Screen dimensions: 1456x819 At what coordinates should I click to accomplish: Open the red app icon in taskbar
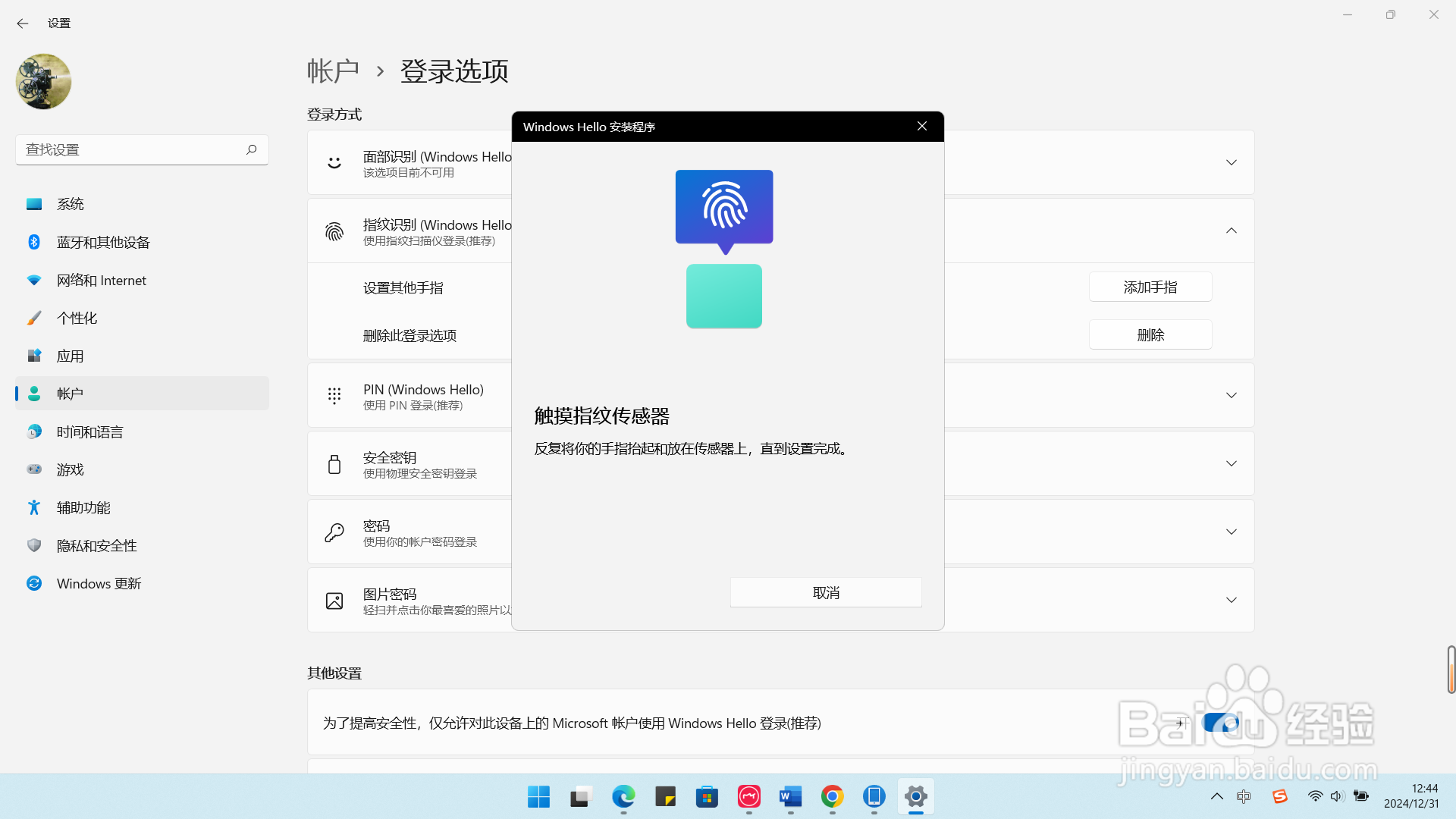[x=748, y=797]
